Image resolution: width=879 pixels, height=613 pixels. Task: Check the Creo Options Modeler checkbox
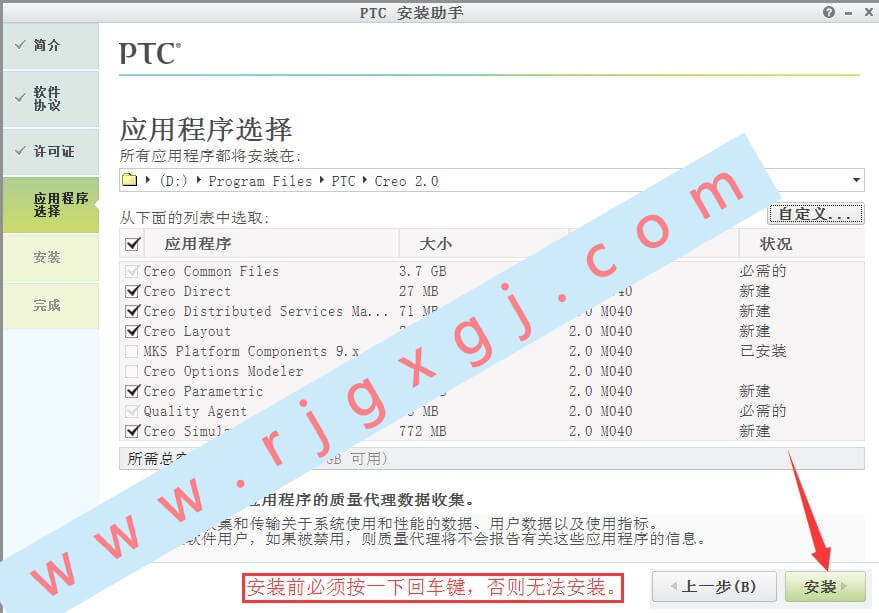[x=132, y=371]
